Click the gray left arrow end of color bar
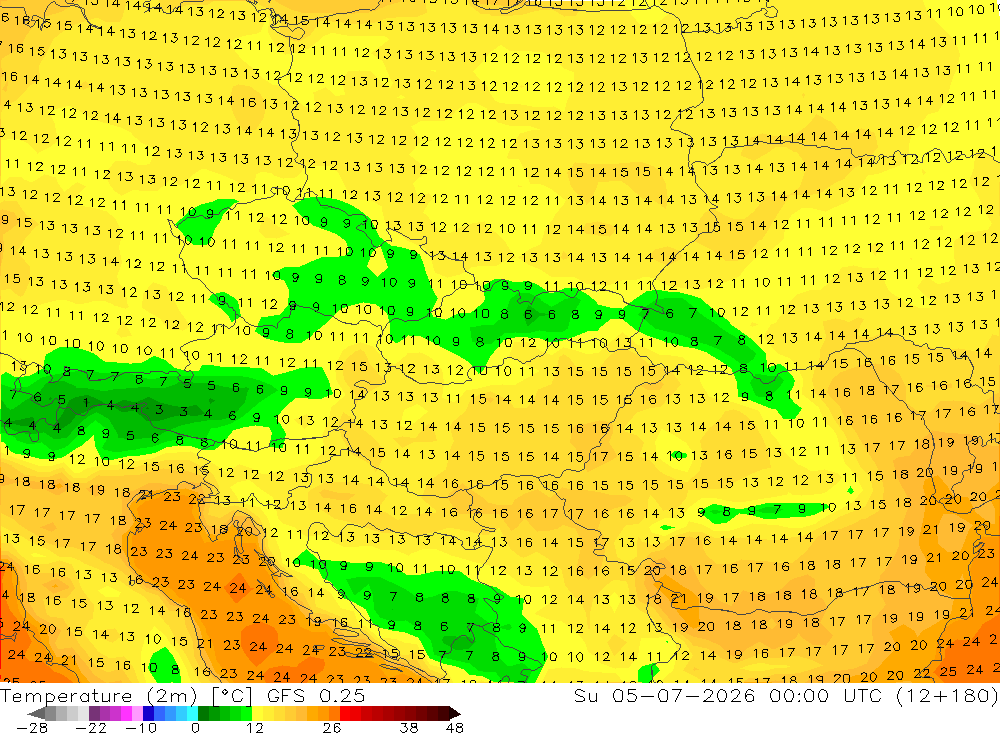 (37, 713)
